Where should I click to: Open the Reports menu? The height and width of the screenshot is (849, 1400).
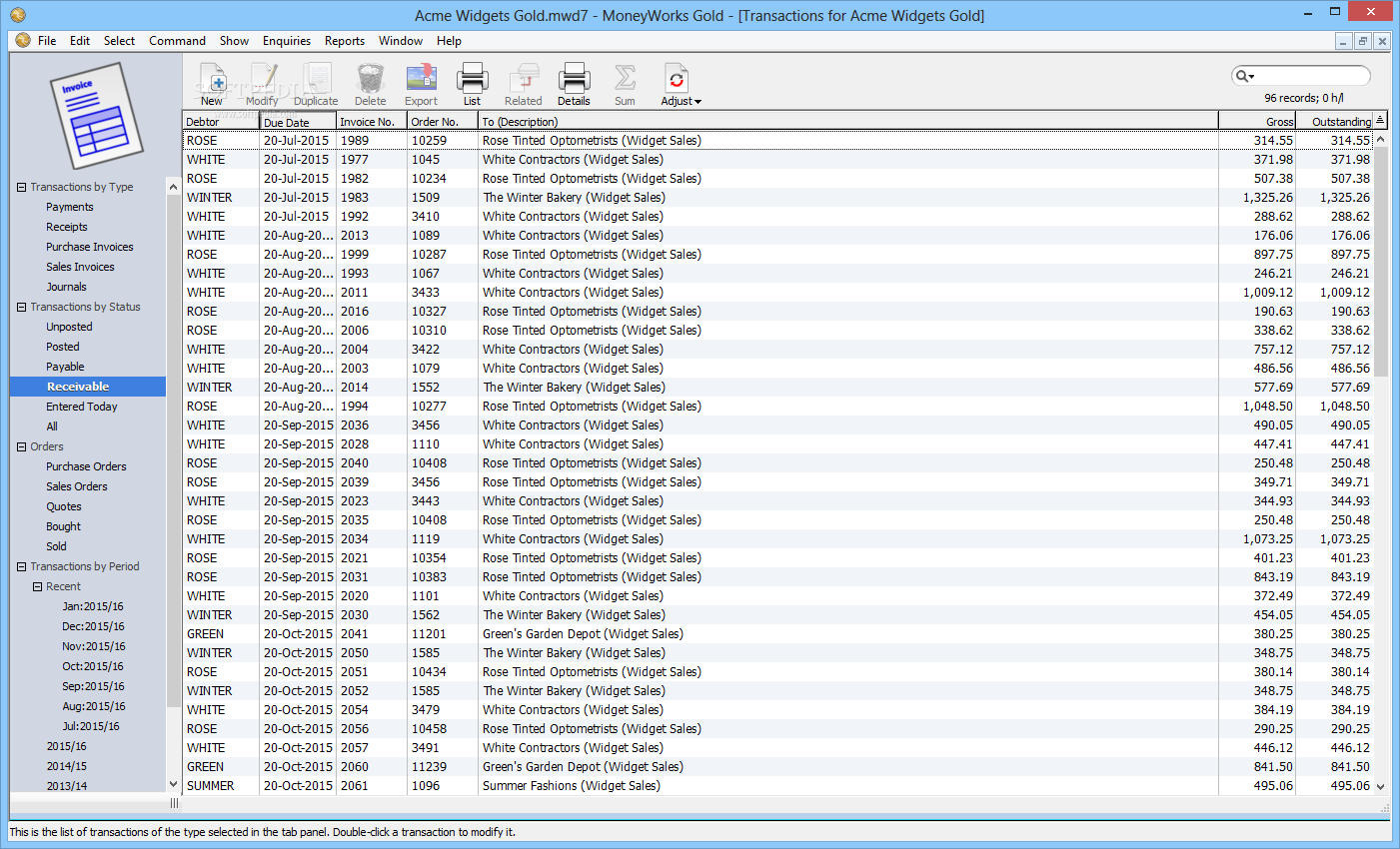coord(345,41)
